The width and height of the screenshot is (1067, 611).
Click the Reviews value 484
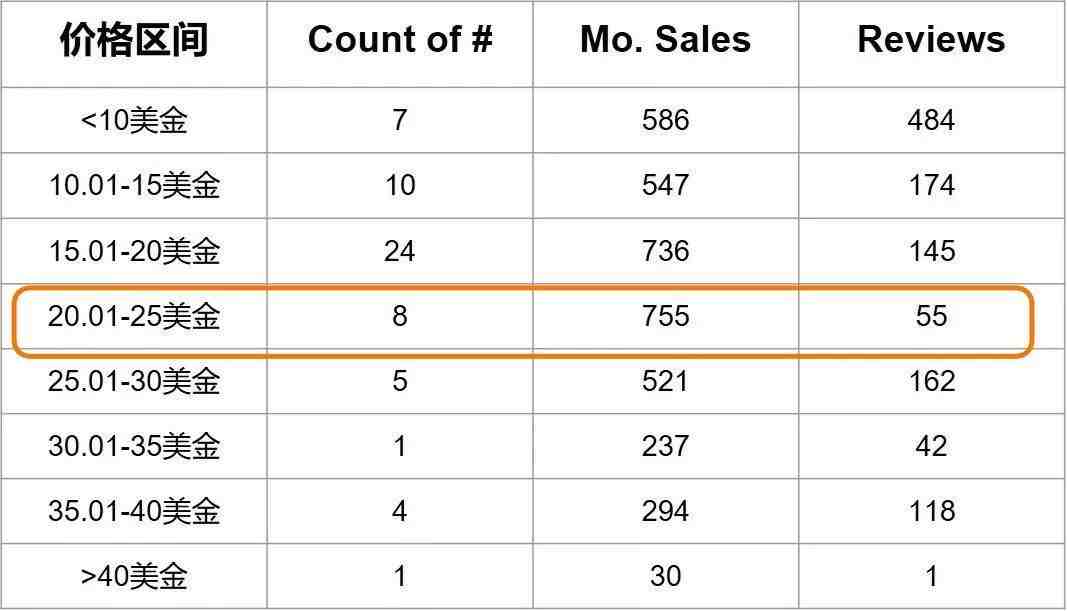coord(931,121)
